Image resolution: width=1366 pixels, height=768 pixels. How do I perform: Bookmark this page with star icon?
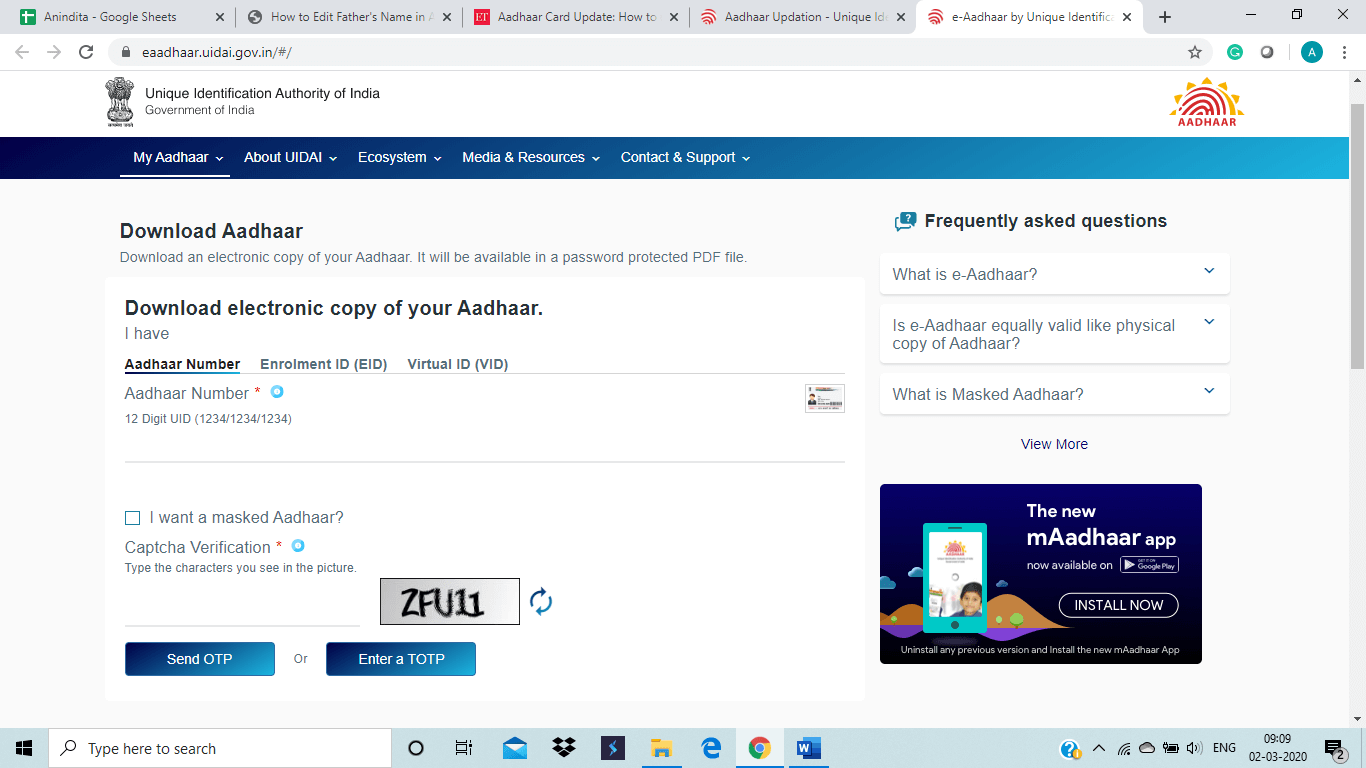(x=1194, y=52)
